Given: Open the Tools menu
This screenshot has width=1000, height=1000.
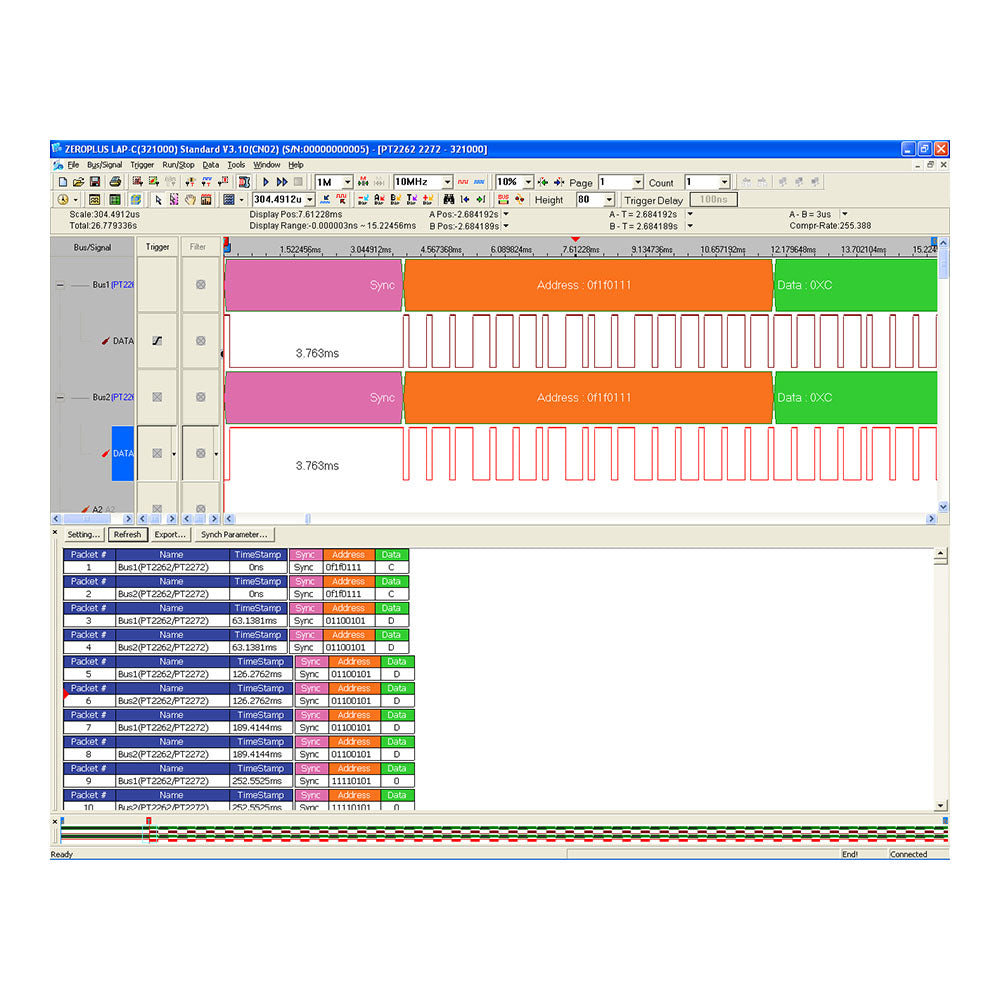Looking at the screenshot, I should 236,164.
